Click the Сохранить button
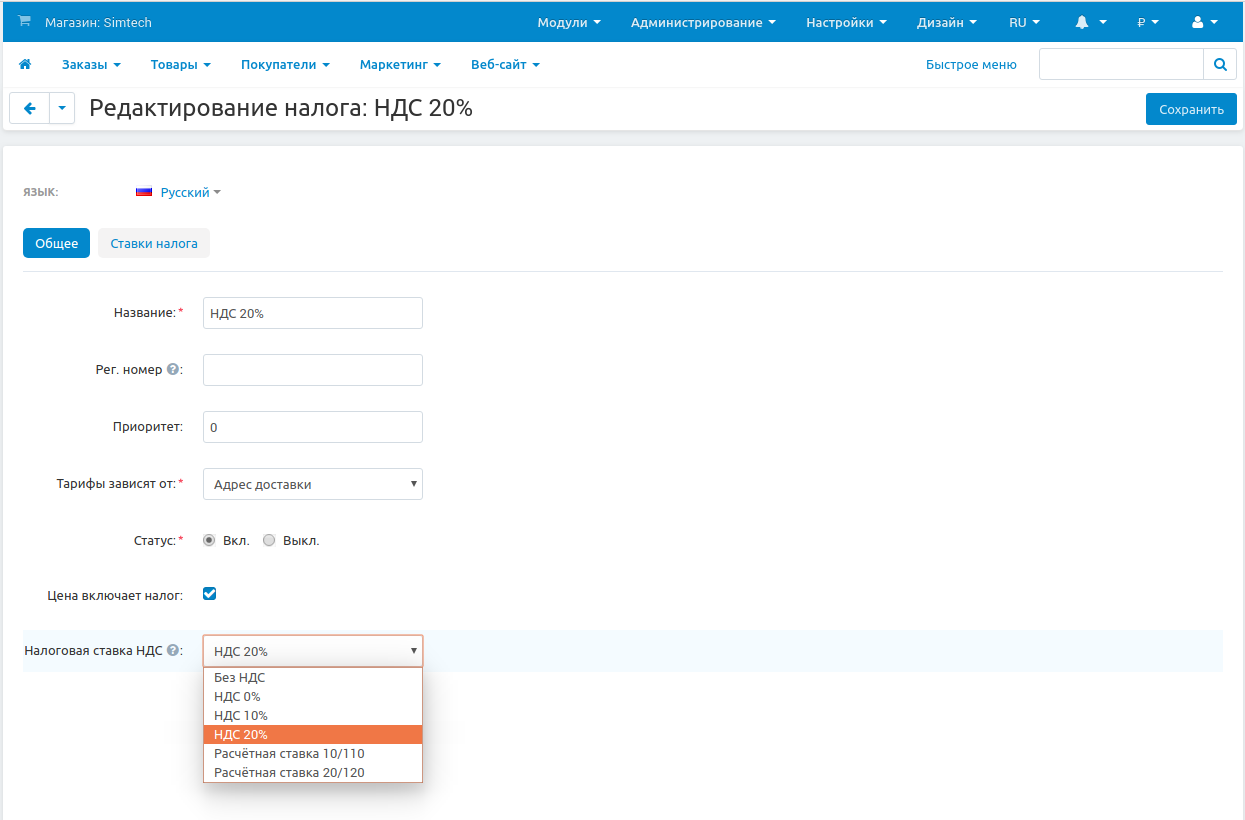The width and height of the screenshot is (1245, 820). coord(1190,110)
